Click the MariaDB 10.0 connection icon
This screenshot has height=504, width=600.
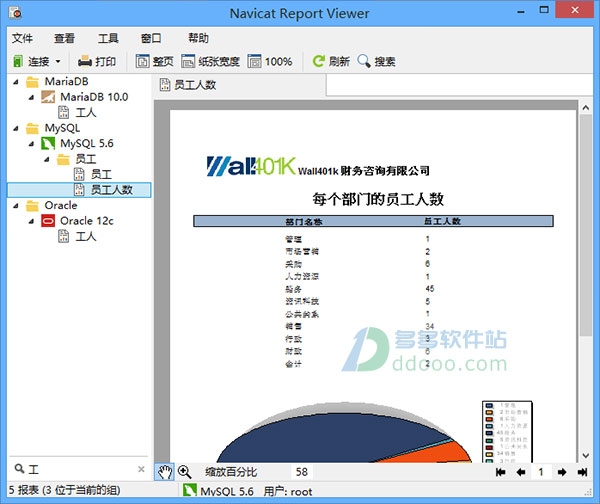coord(48,97)
